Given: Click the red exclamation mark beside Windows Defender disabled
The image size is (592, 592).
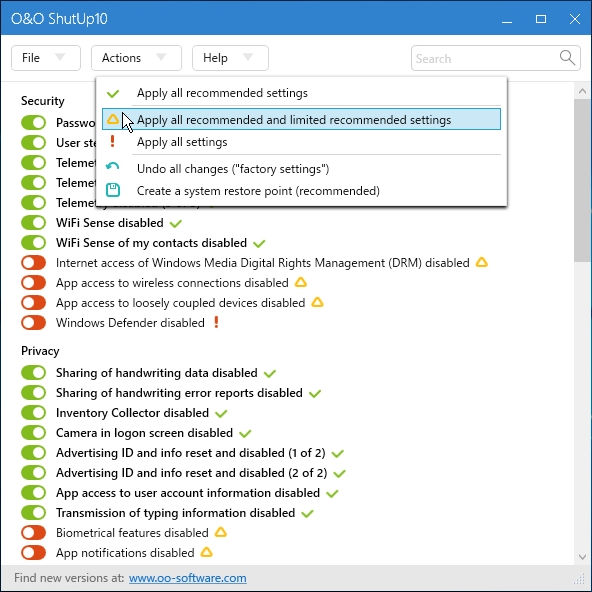Looking at the screenshot, I should coord(216,322).
